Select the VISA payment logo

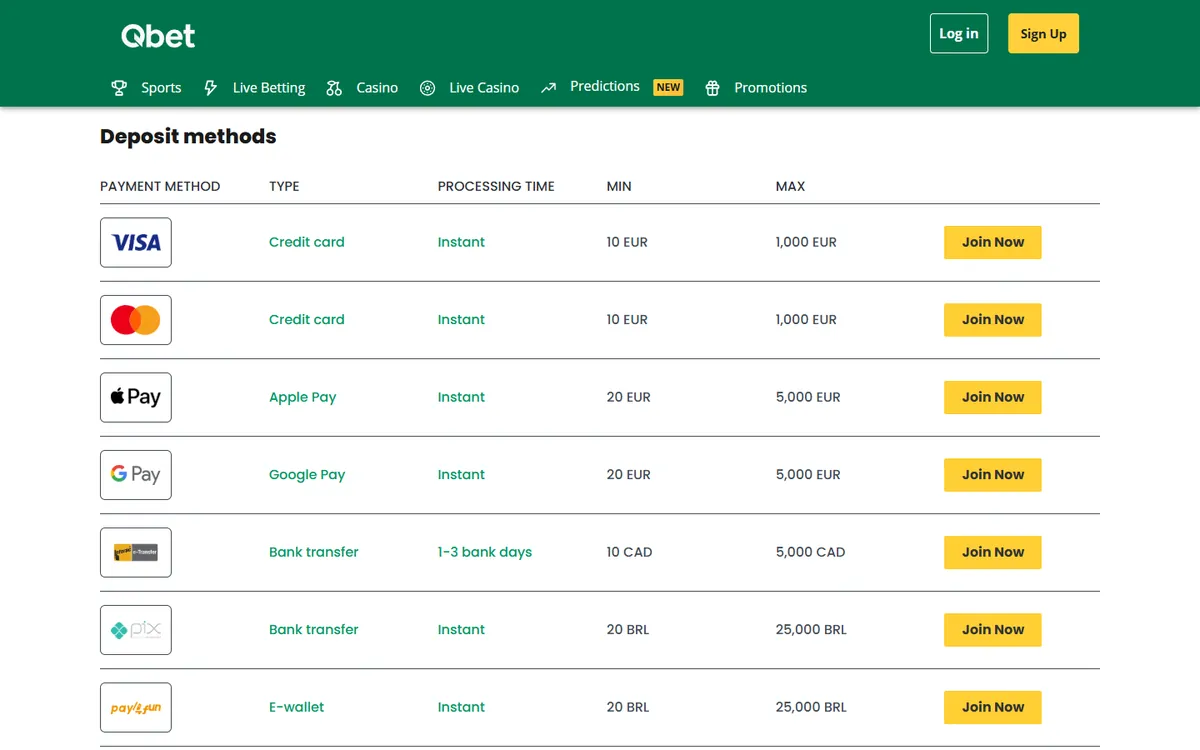tap(136, 242)
